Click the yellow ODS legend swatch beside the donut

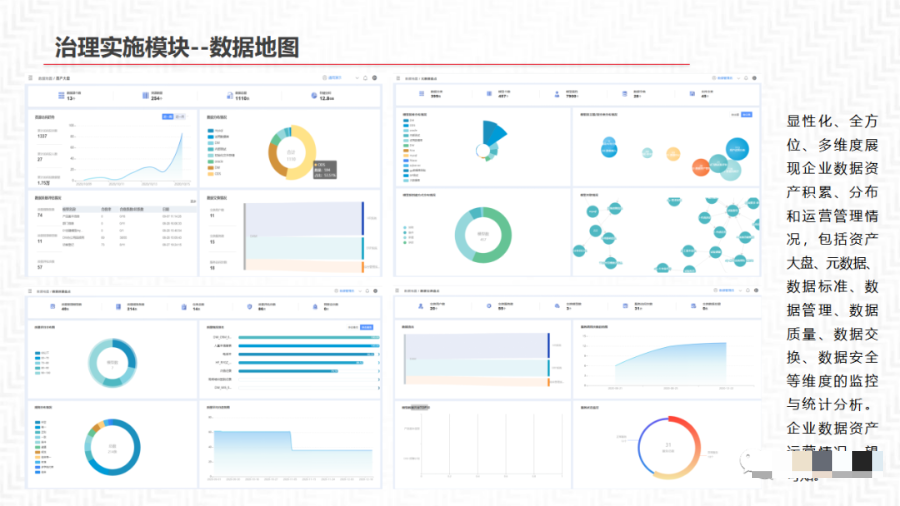point(211,174)
